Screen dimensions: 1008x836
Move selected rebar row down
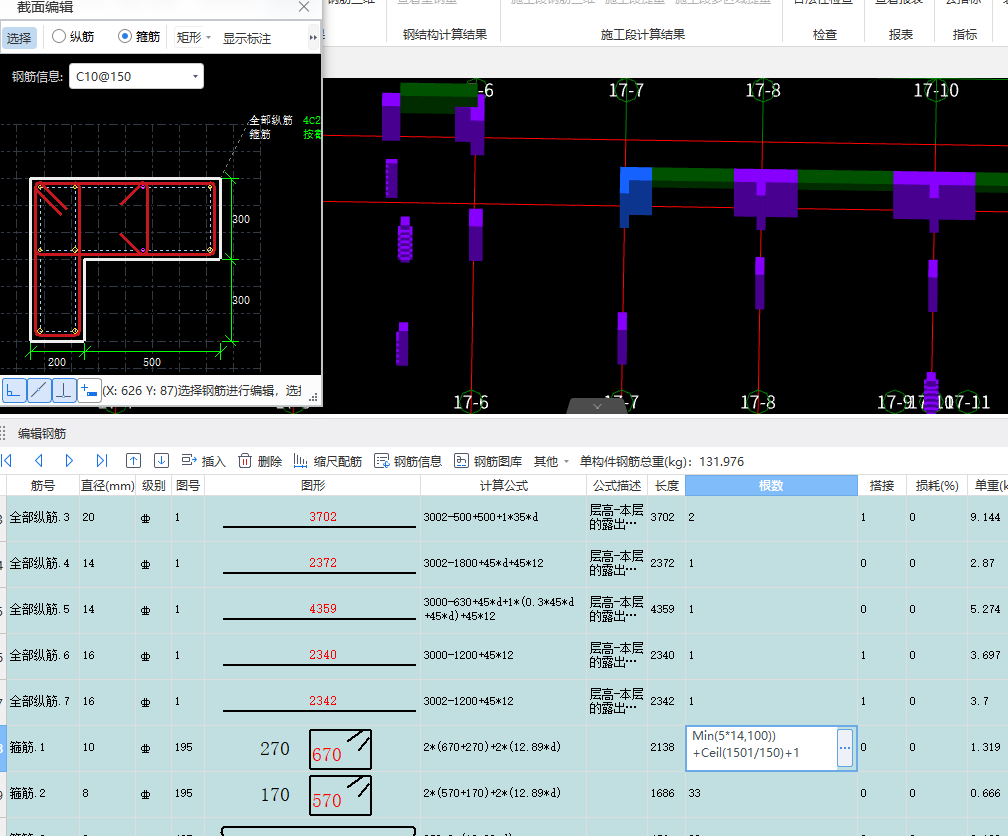[161, 460]
